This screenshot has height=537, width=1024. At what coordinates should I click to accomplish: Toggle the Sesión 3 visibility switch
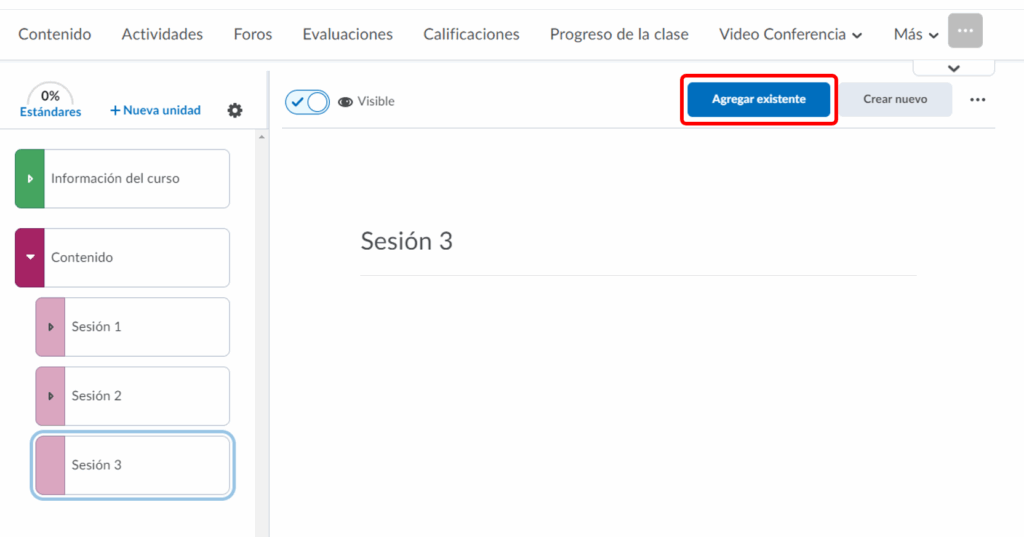(x=308, y=101)
